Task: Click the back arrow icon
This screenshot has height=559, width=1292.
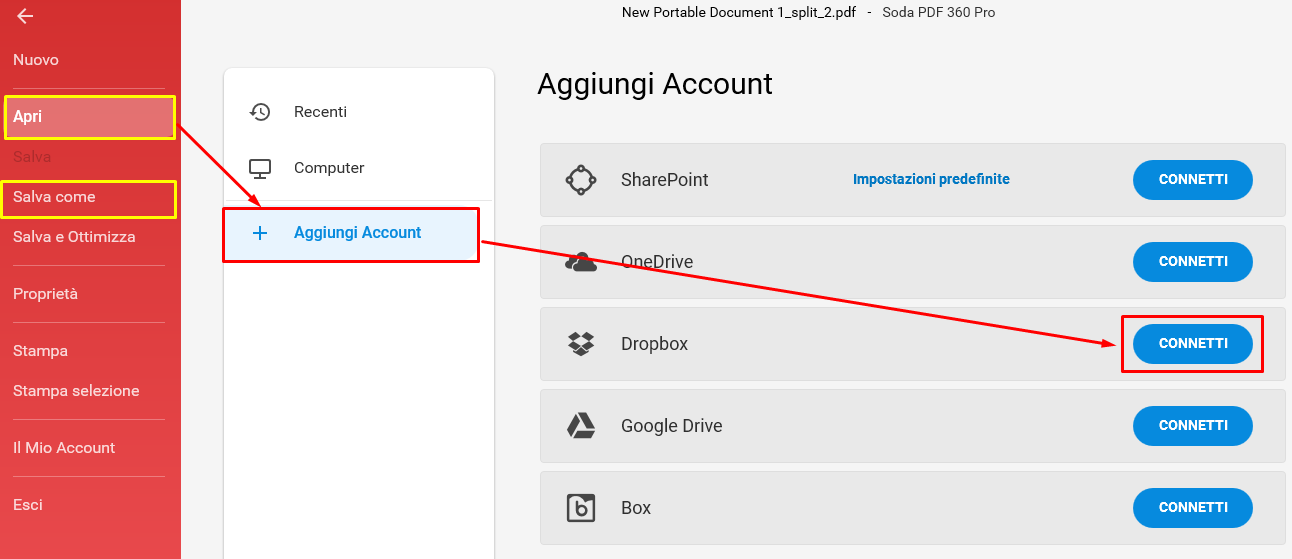Action: click(x=25, y=16)
